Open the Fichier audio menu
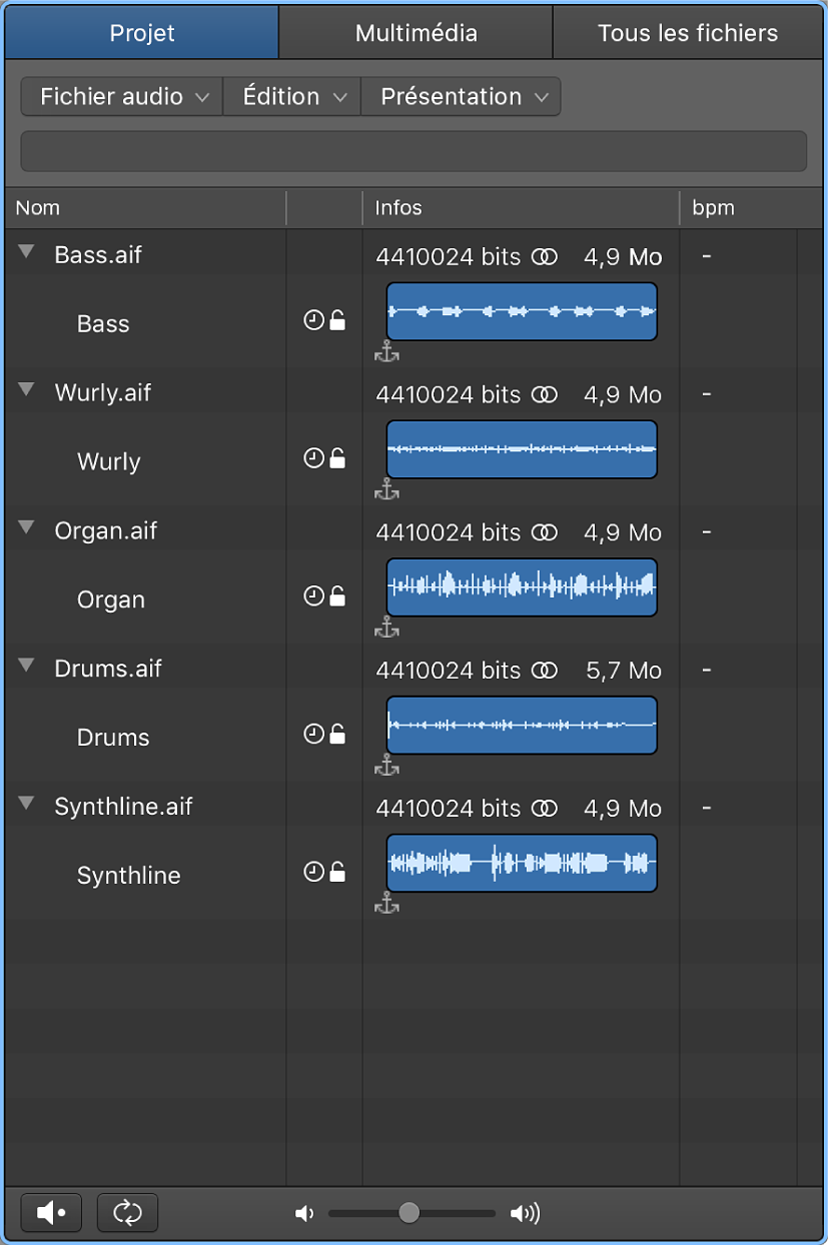Screen dimensions: 830x1245 pyautogui.click(x=120, y=96)
